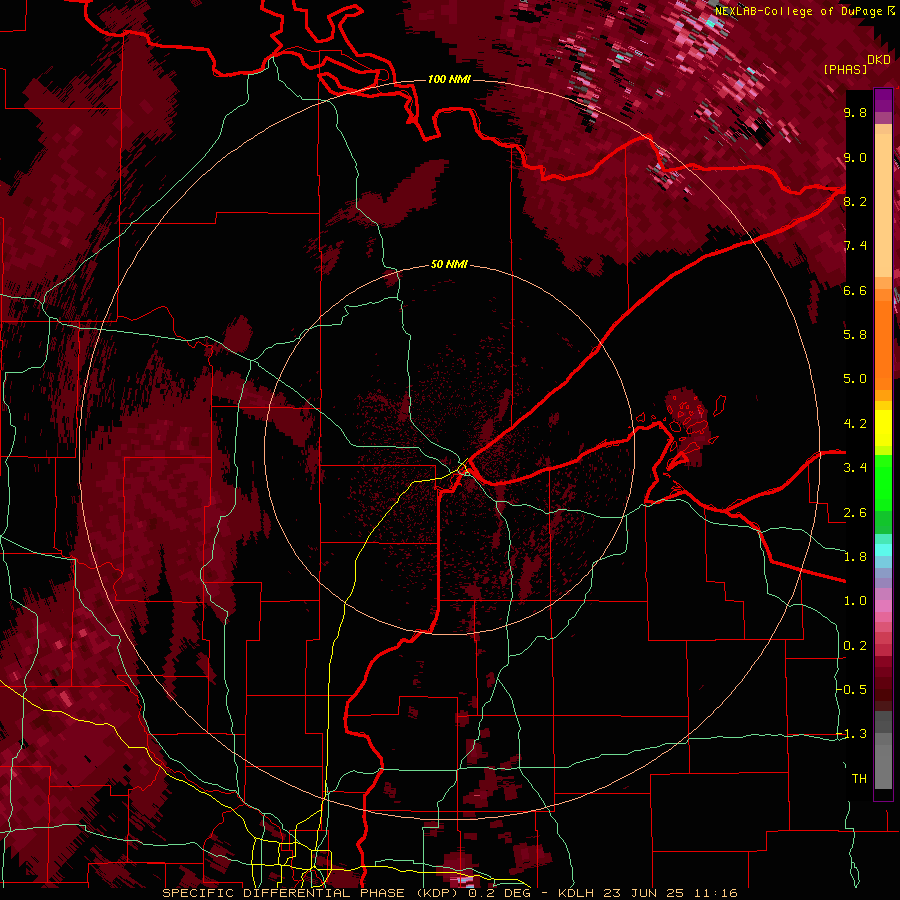900x900 pixels.
Task: Select the 8.2 value on the legend
Action: tap(855, 201)
